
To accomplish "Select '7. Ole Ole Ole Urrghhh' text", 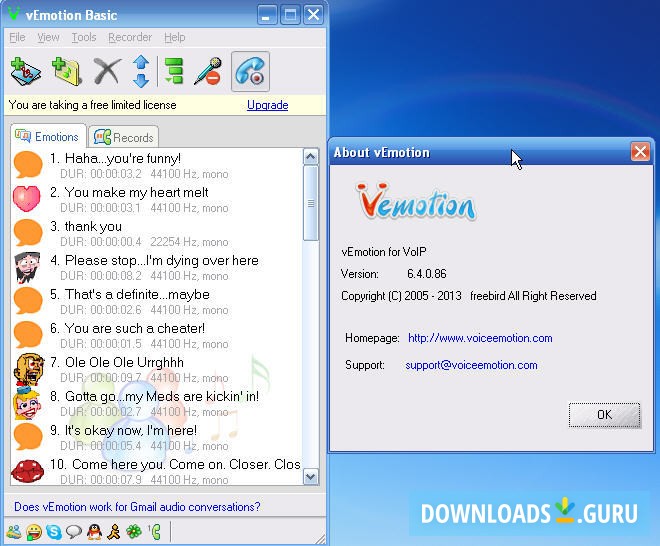I will click(x=117, y=362).
